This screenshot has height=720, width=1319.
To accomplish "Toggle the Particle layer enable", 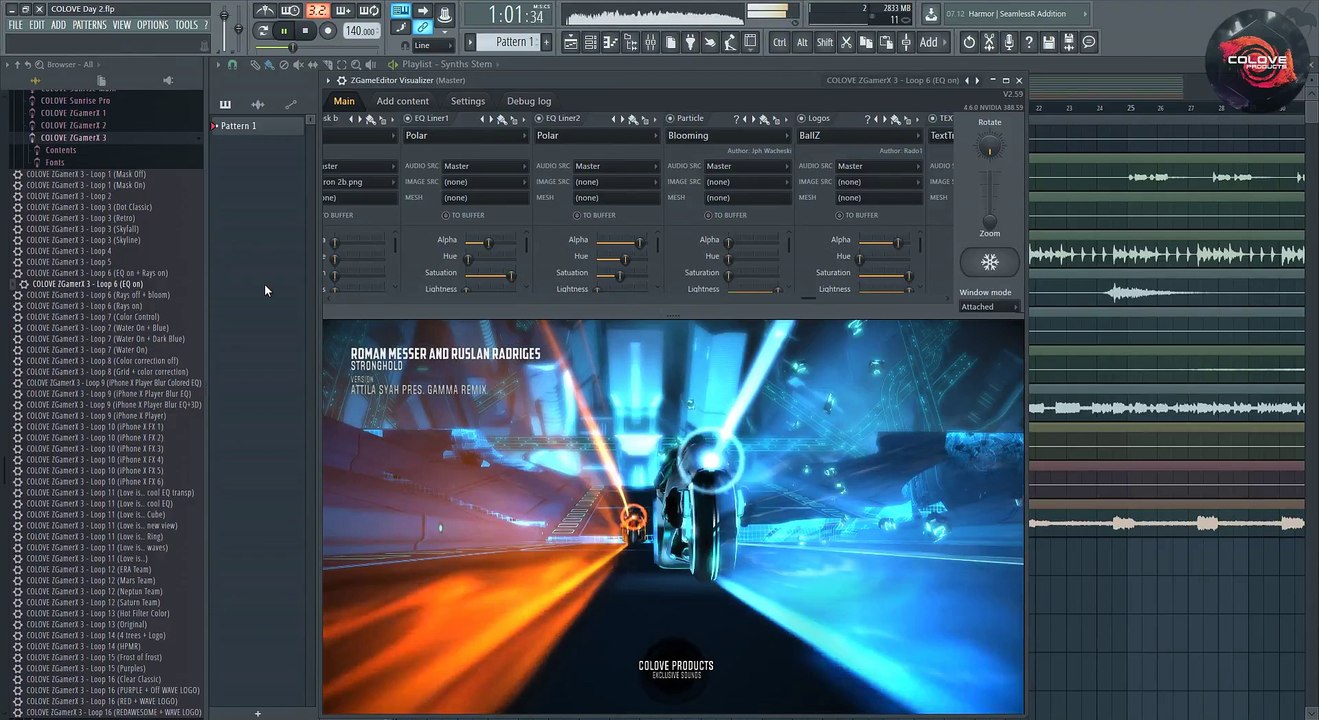I will point(670,118).
